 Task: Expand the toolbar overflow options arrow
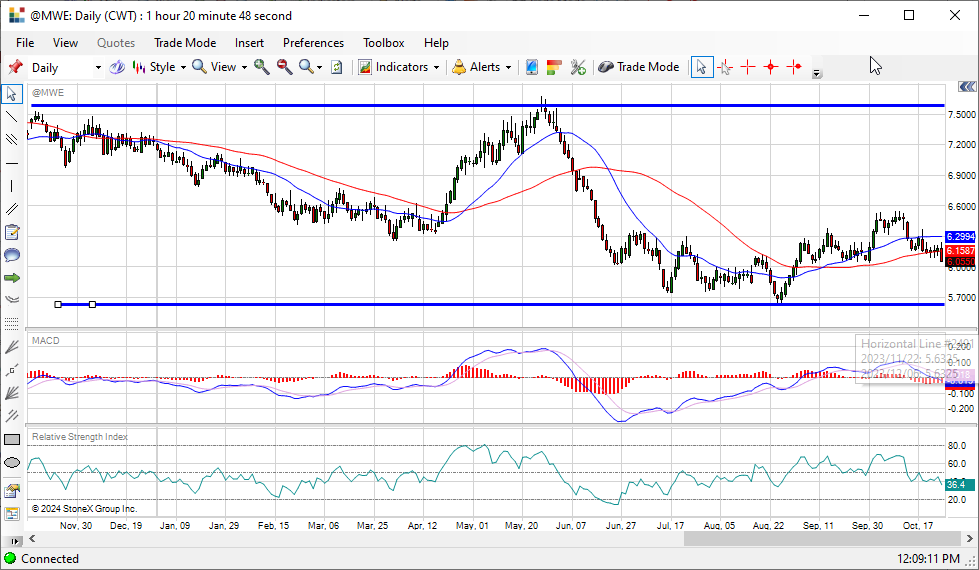click(x=816, y=74)
